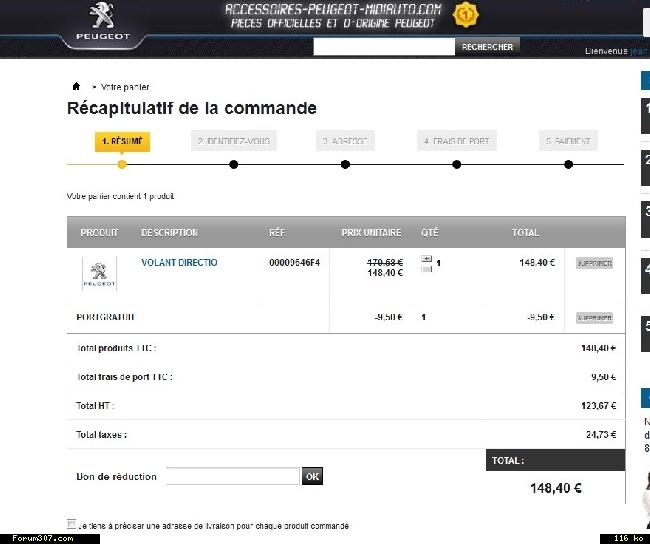Decrease quantity of Volant Directio
Screen dimensions: 650x544
click(x=427, y=269)
